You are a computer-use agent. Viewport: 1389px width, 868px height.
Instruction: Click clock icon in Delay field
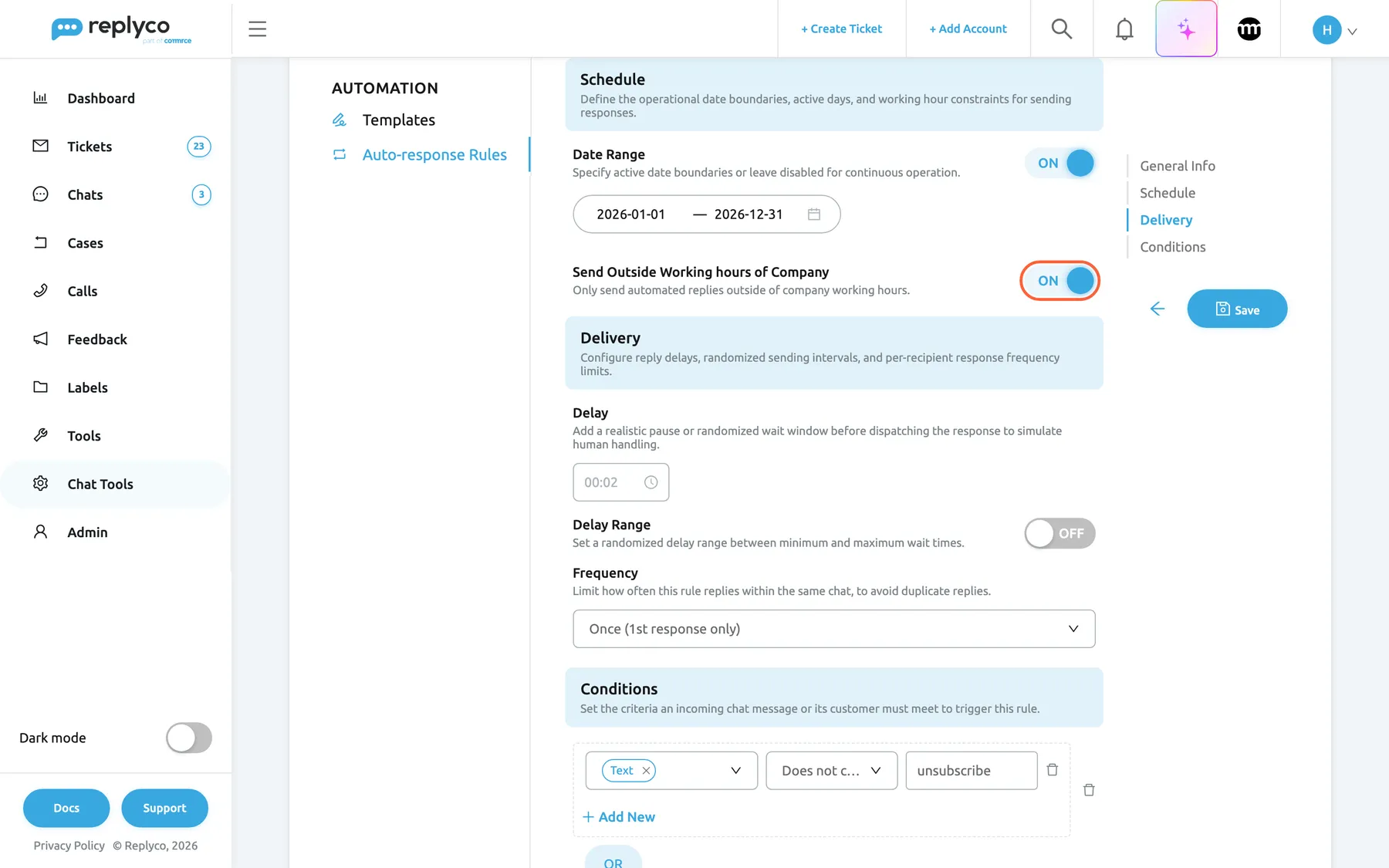(651, 482)
